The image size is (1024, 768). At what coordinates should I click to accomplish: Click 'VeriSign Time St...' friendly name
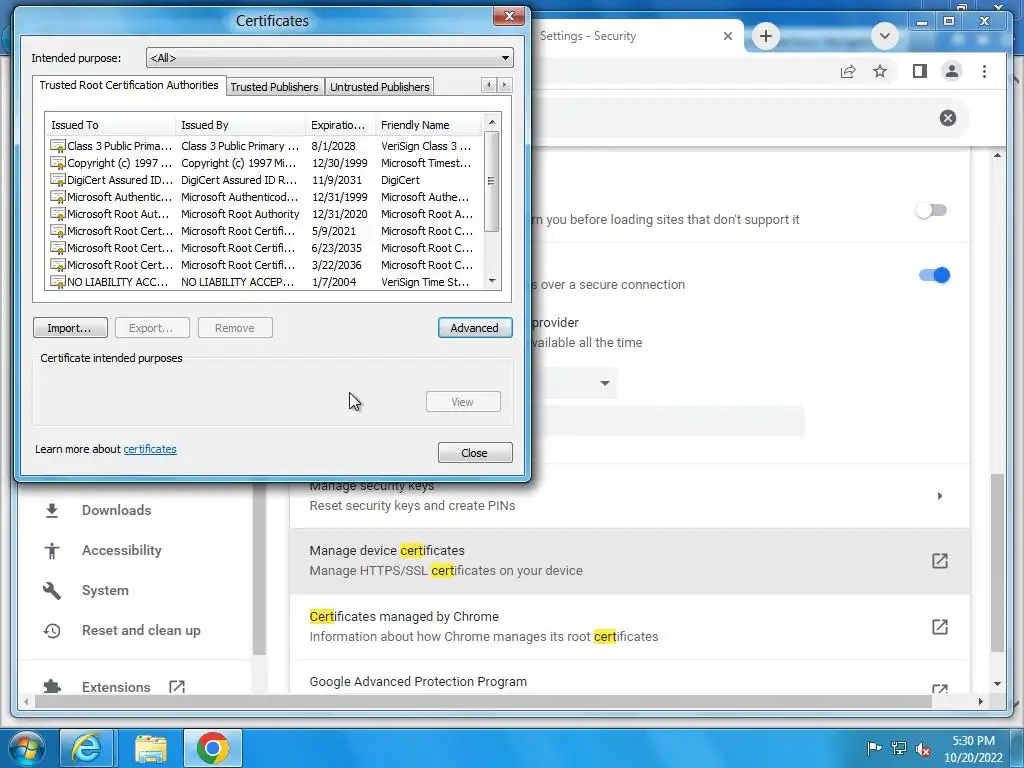(x=425, y=282)
